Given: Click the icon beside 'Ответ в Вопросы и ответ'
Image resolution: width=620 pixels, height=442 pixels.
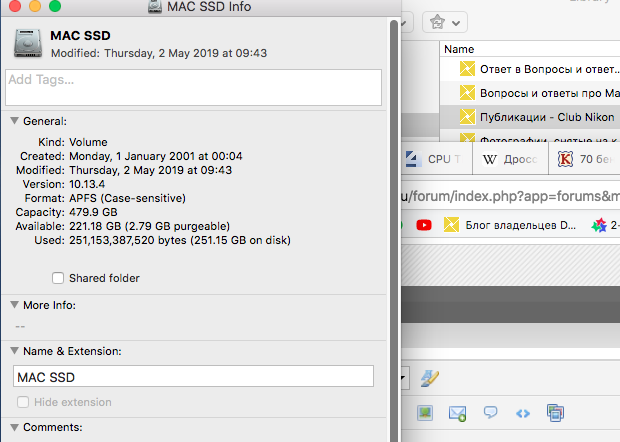Looking at the screenshot, I should point(467,69).
